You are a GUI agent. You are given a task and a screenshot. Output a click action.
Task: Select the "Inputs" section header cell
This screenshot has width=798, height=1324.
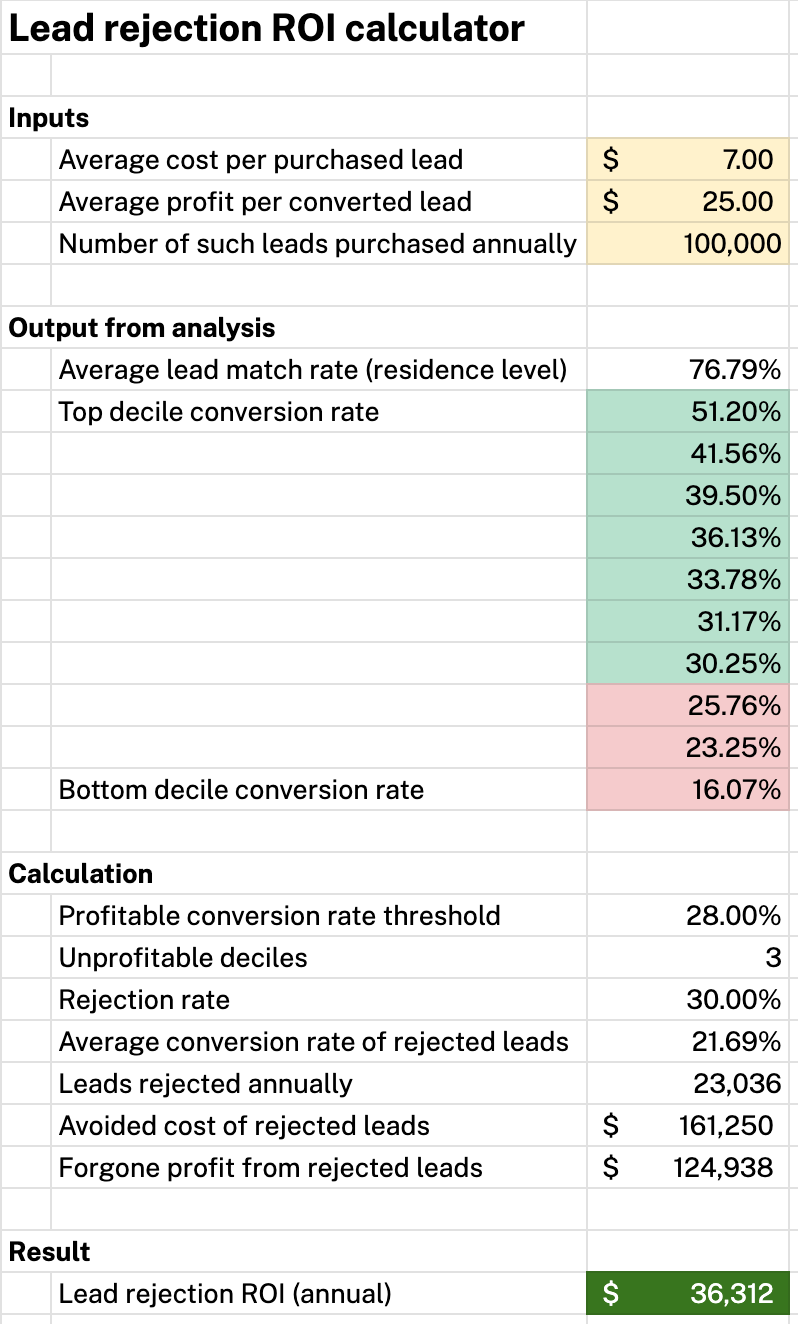pyautogui.click(x=49, y=118)
